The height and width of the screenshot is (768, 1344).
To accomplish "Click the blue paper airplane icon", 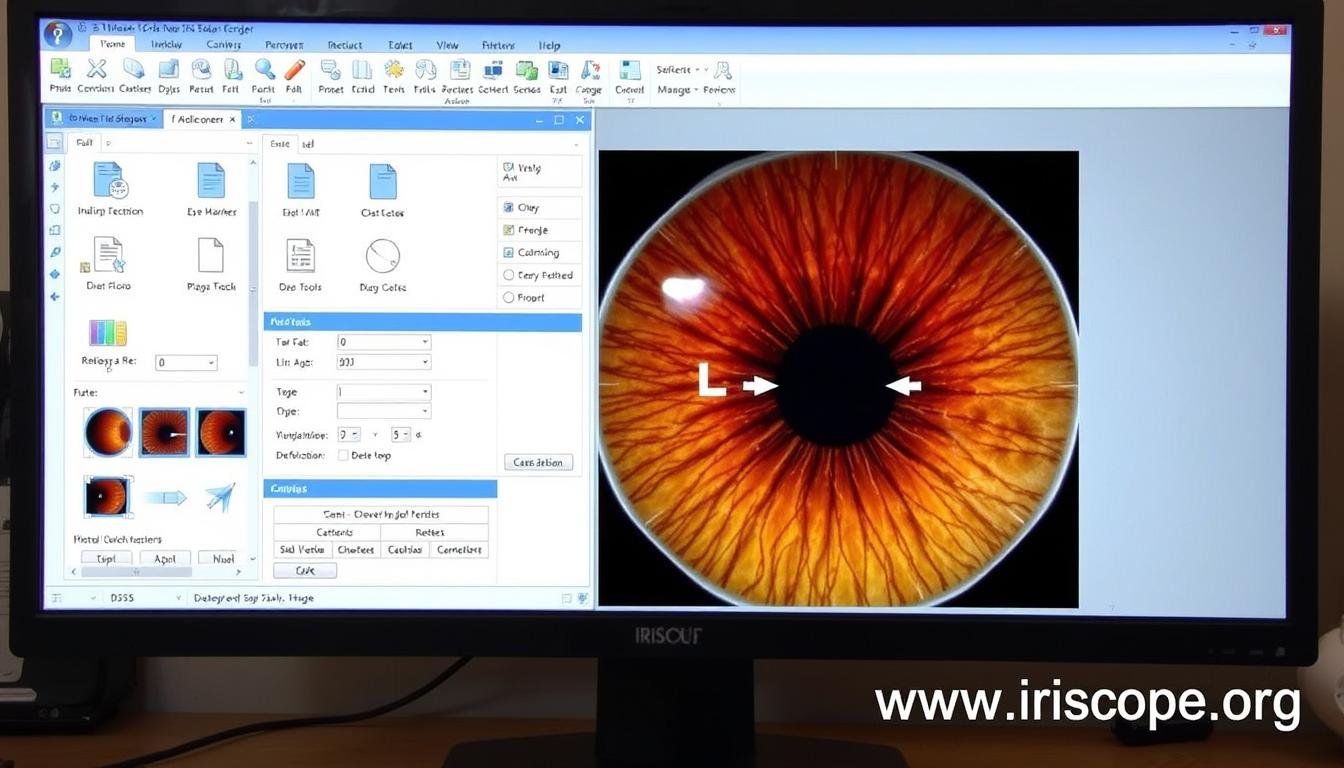I will tap(220, 497).
